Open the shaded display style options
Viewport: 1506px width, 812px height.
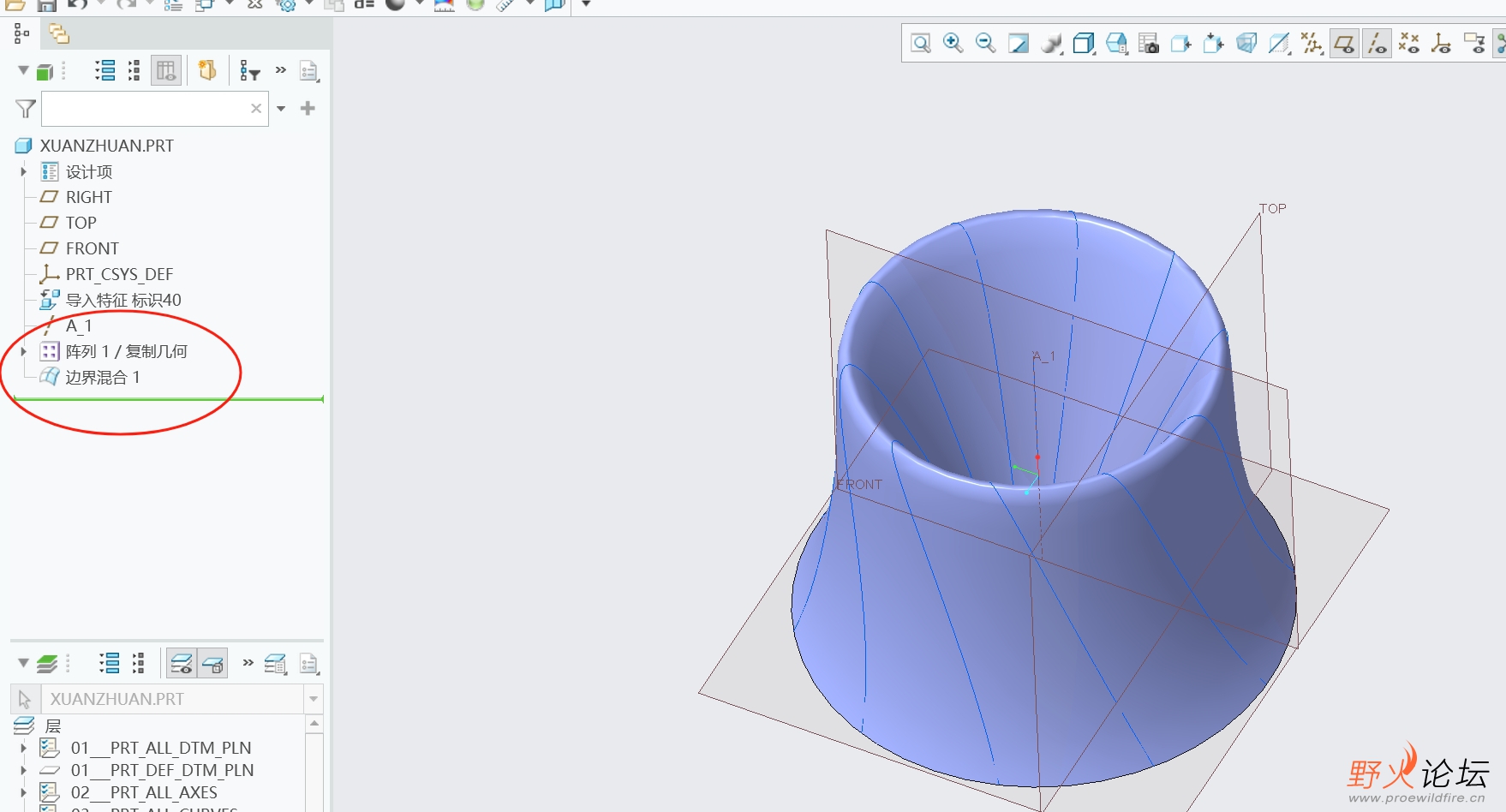[x=1052, y=43]
